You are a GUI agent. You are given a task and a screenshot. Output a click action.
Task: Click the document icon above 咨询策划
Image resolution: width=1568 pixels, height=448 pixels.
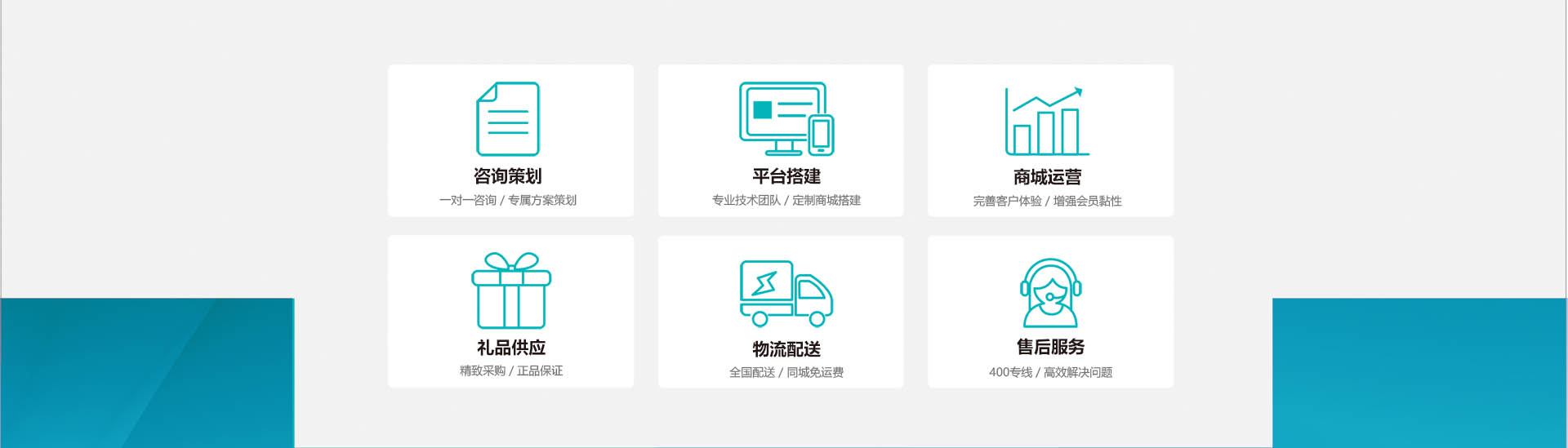[508, 119]
